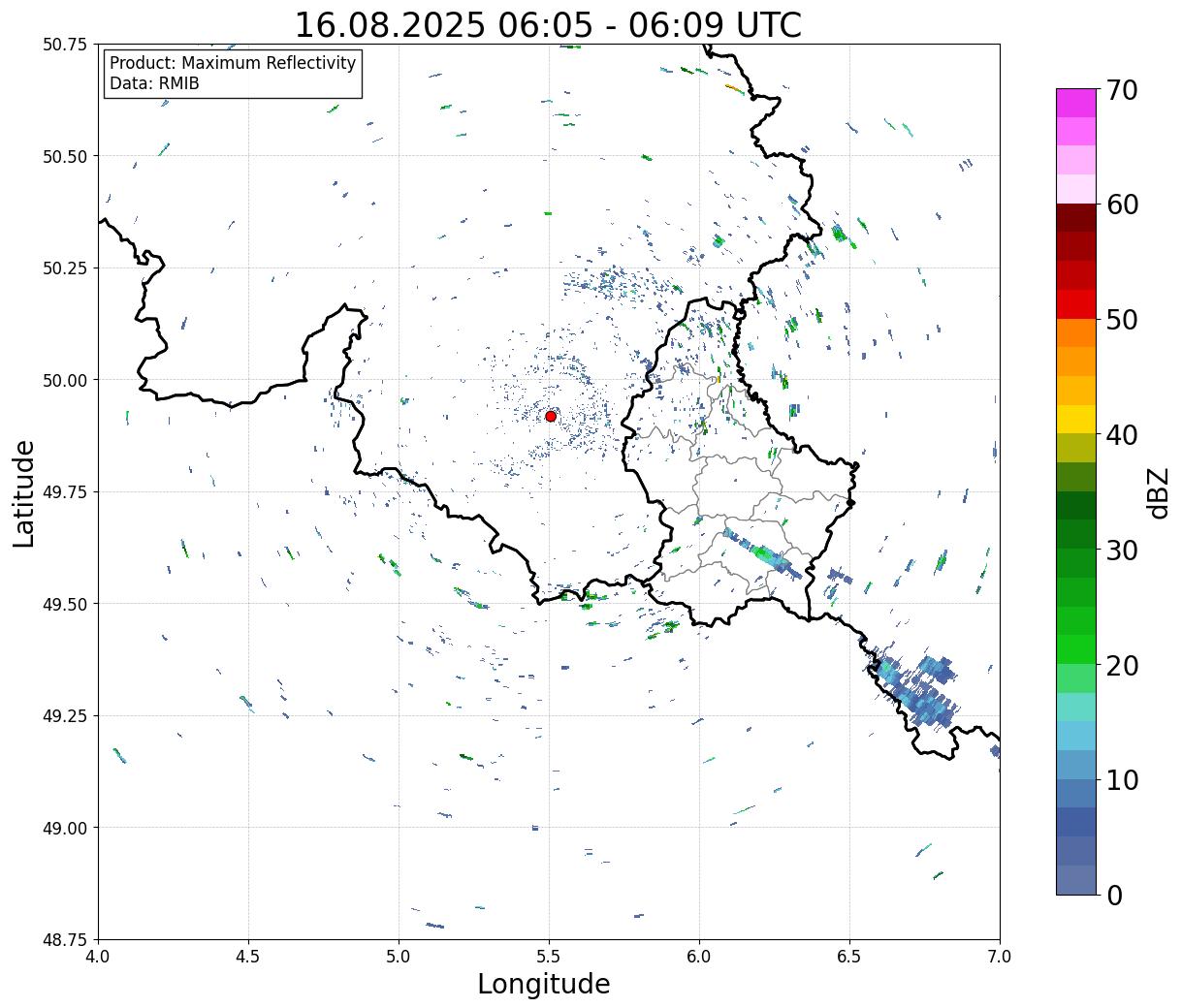Click longitude tick label 6.0
The width and height of the screenshot is (1182, 1008).
click(x=699, y=957)
